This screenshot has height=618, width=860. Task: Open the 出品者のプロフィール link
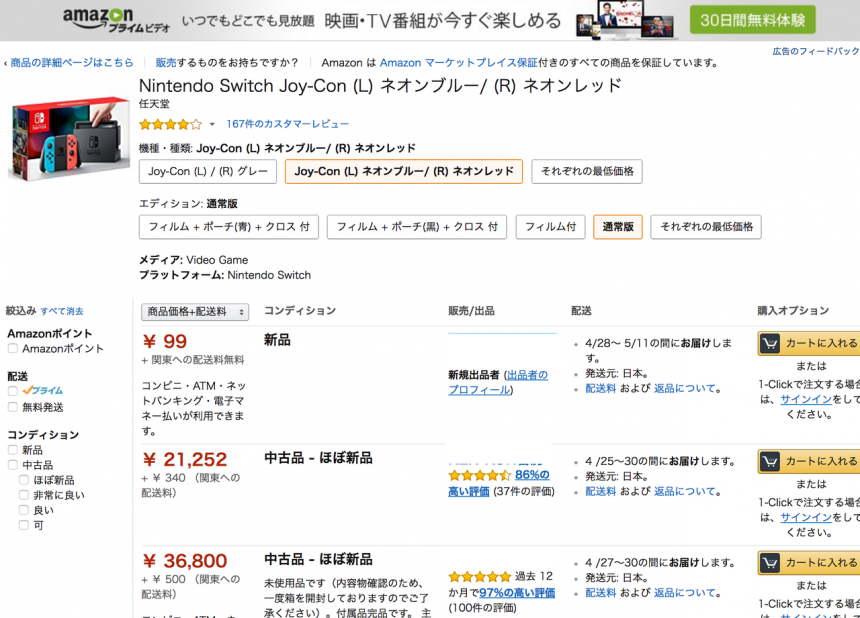point(498,382)
